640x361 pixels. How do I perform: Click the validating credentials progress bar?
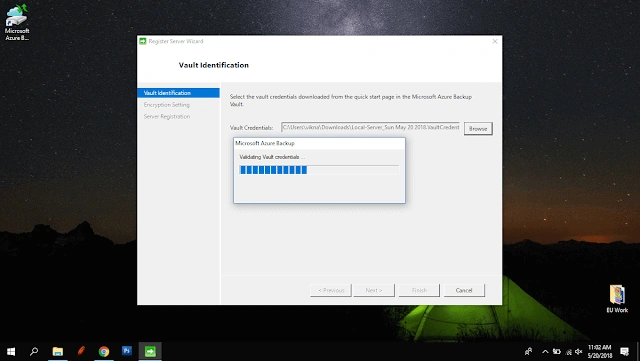pos(319,170)
